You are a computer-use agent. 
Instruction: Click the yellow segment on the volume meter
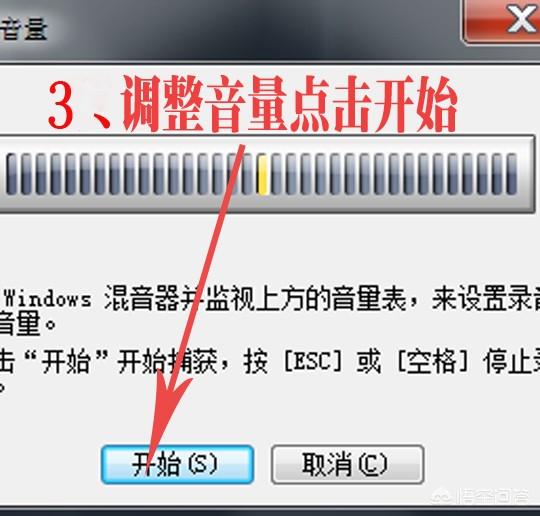pos(263,175)
